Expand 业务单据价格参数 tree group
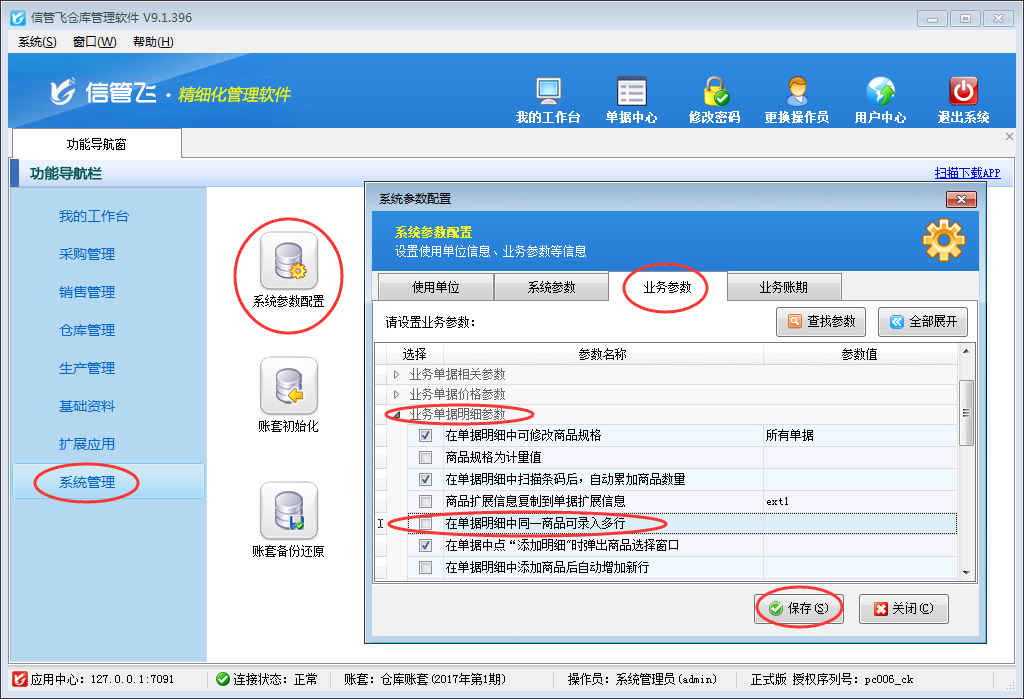 click(396, 395)
